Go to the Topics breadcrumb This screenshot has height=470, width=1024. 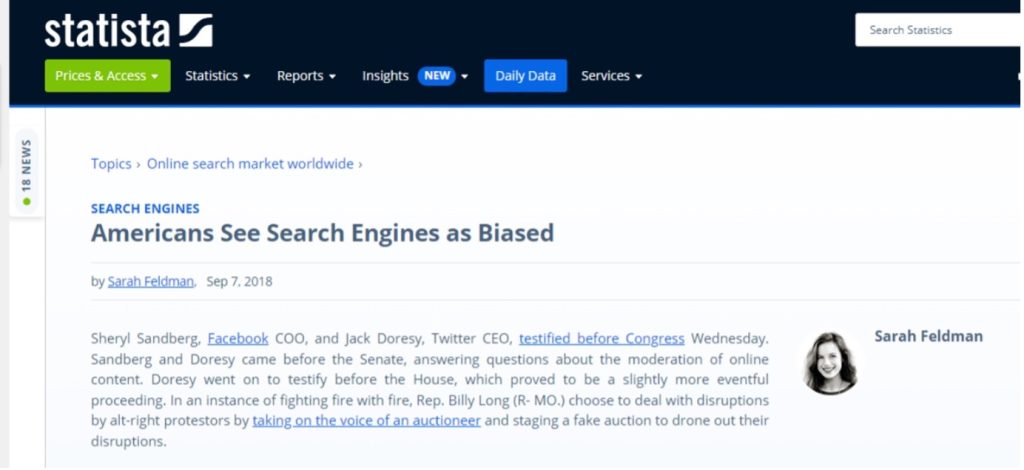coord(111,164)
